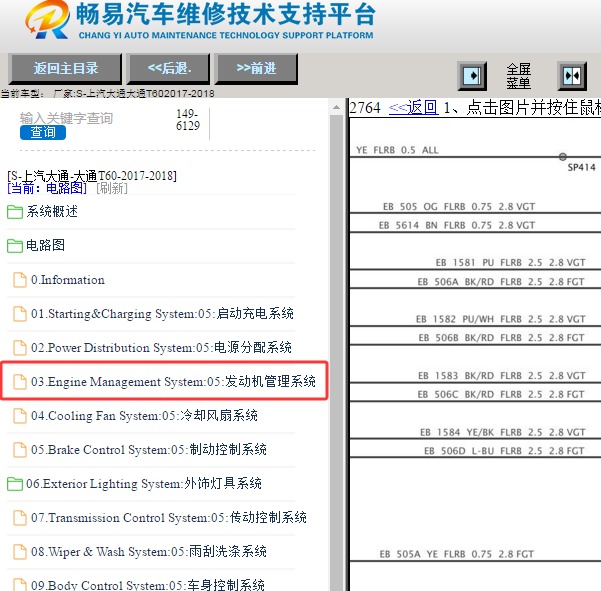Screen dimensions: 601x591
Task: Click wire label EB 5614 BN FLRB 0.75
Action: pyautogui.click(x=457, y=225)
